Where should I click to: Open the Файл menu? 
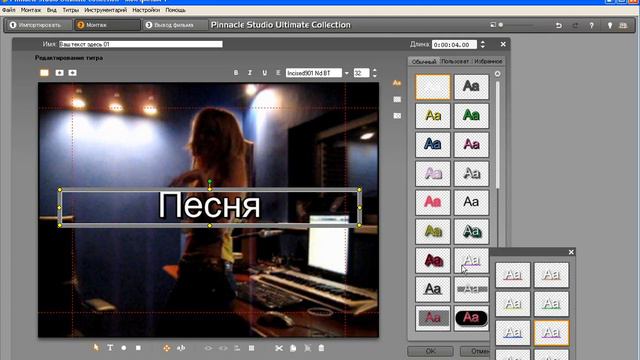[9, 10]
